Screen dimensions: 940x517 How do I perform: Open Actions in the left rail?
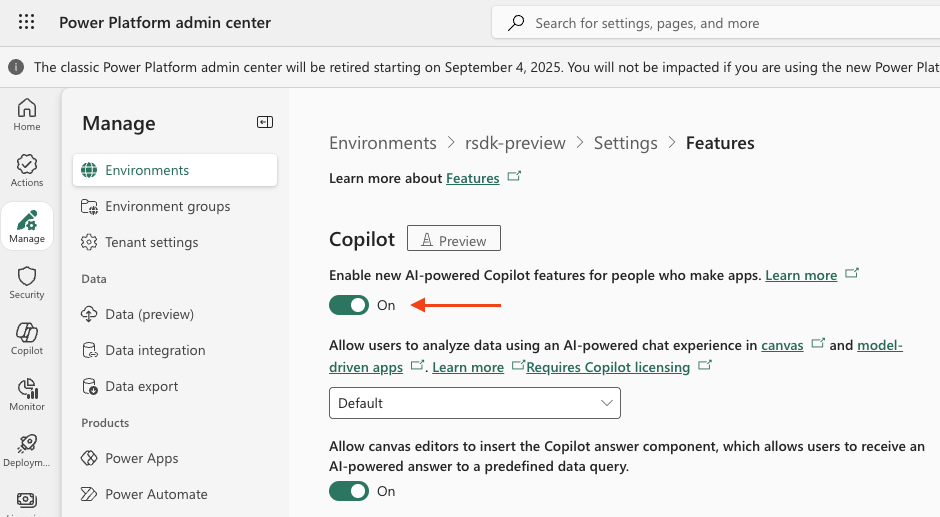point(27,170)
